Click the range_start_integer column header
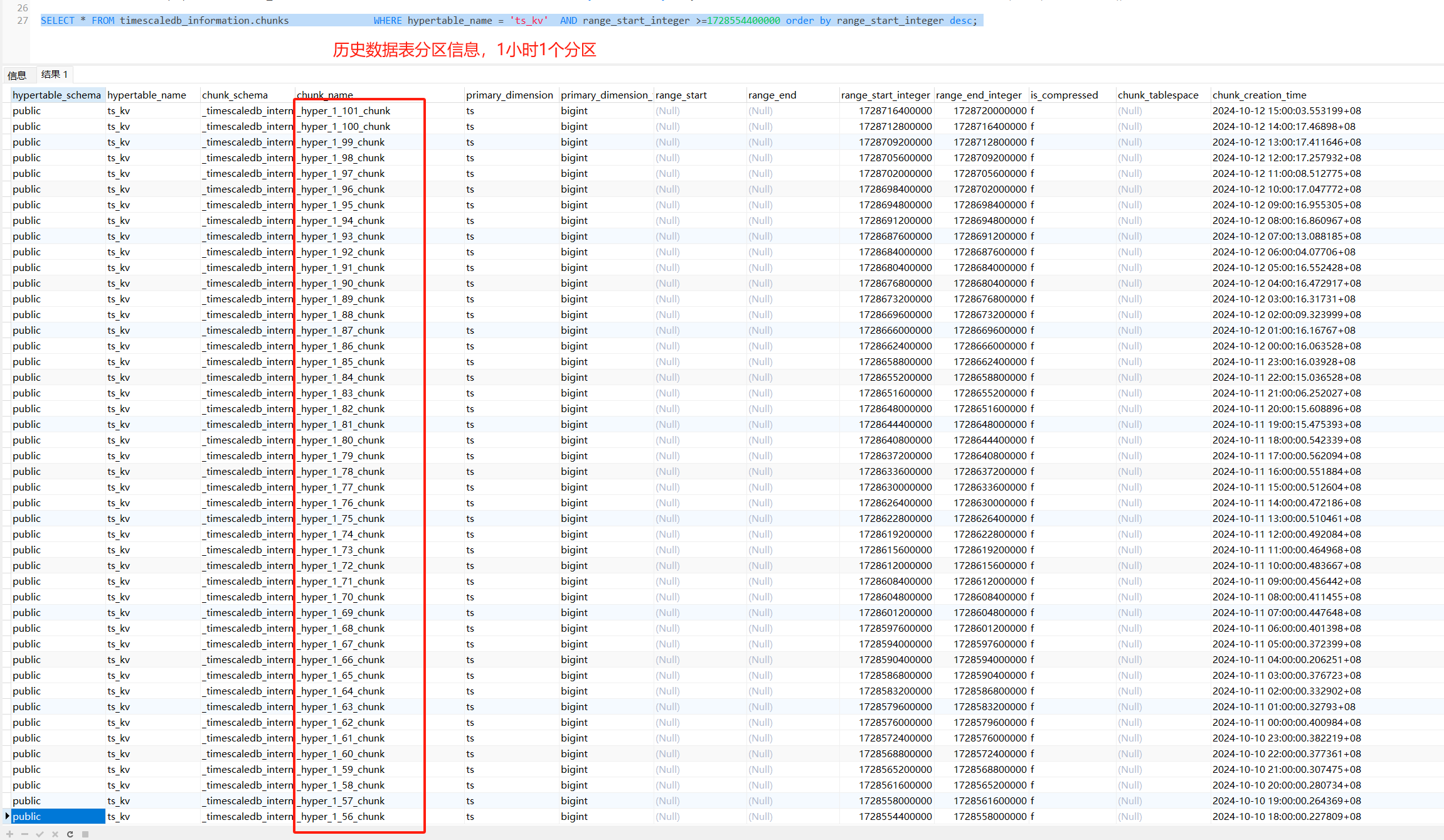 tap(885, 95)
